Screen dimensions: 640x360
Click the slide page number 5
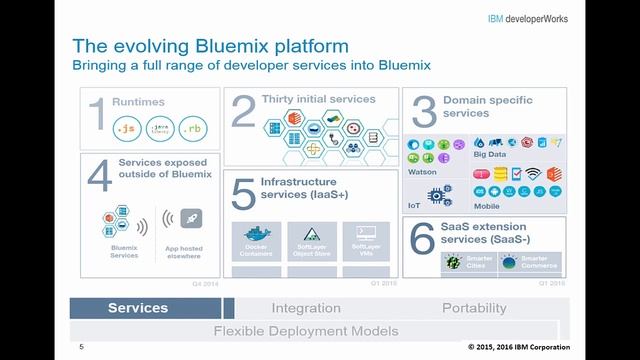[x=81, y=347]
